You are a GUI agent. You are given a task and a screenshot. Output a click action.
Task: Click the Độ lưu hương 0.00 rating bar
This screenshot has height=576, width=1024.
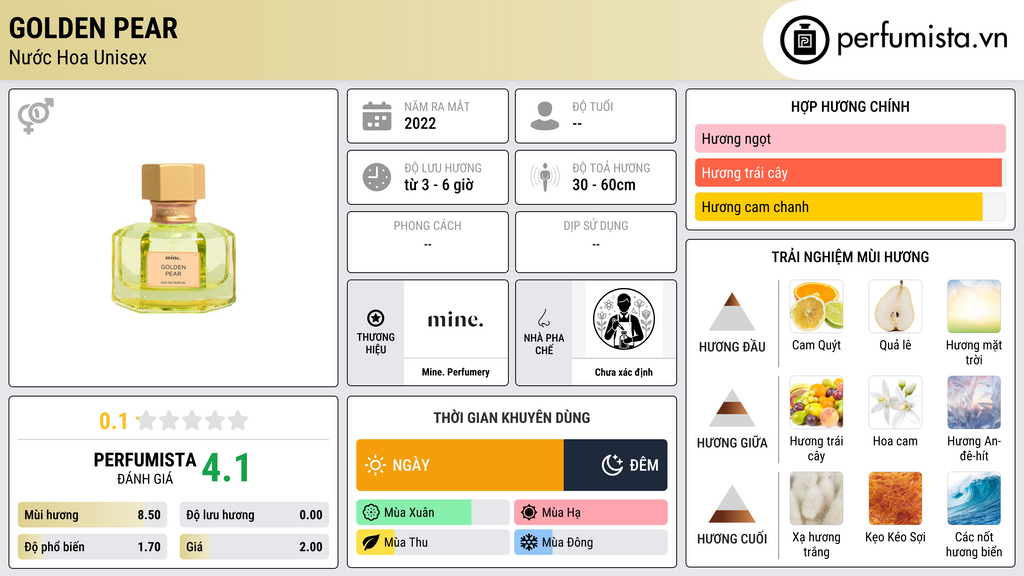click(254, 515)
